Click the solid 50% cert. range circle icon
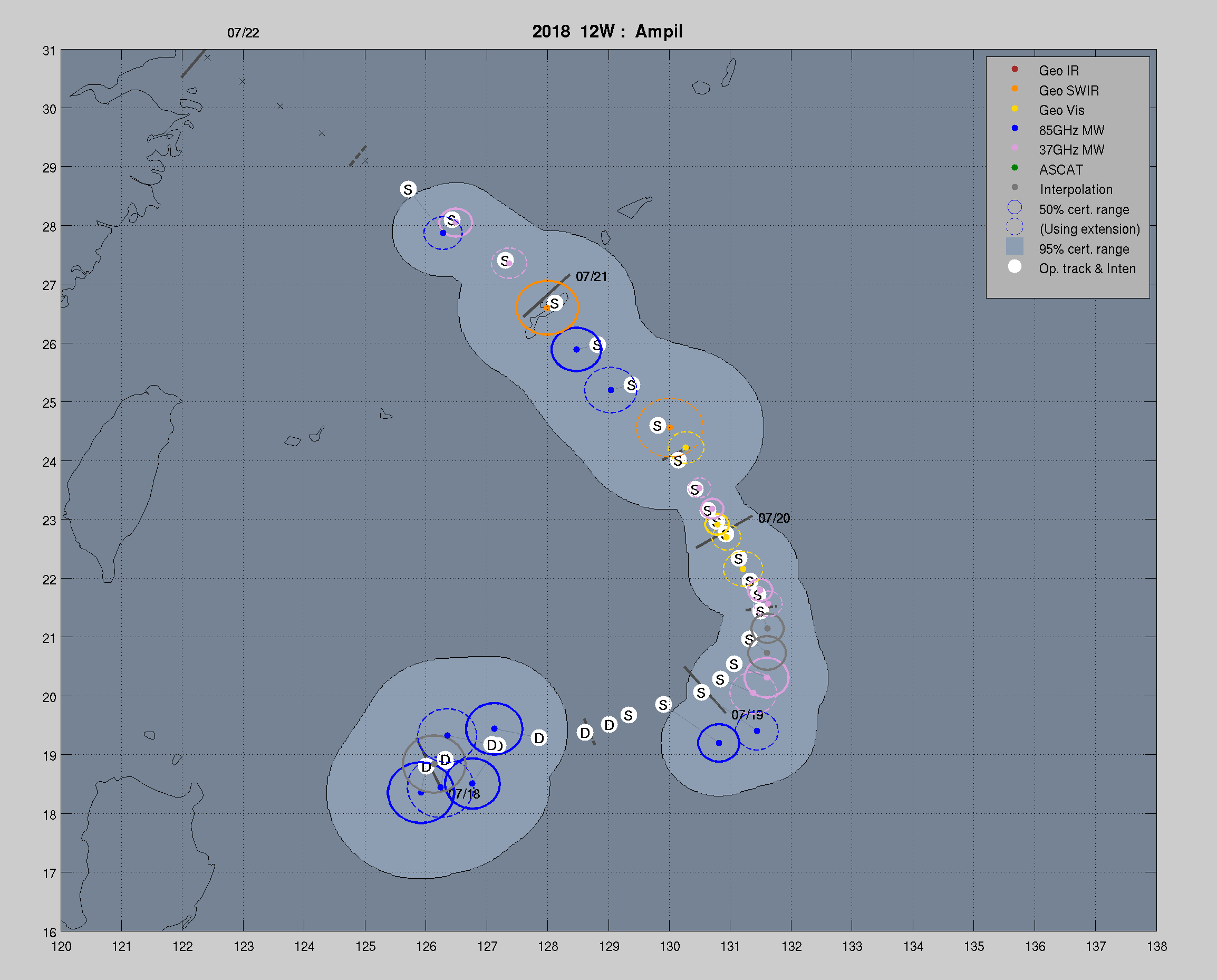The height and width of the screenshot is (980, 1217). 1015,208
